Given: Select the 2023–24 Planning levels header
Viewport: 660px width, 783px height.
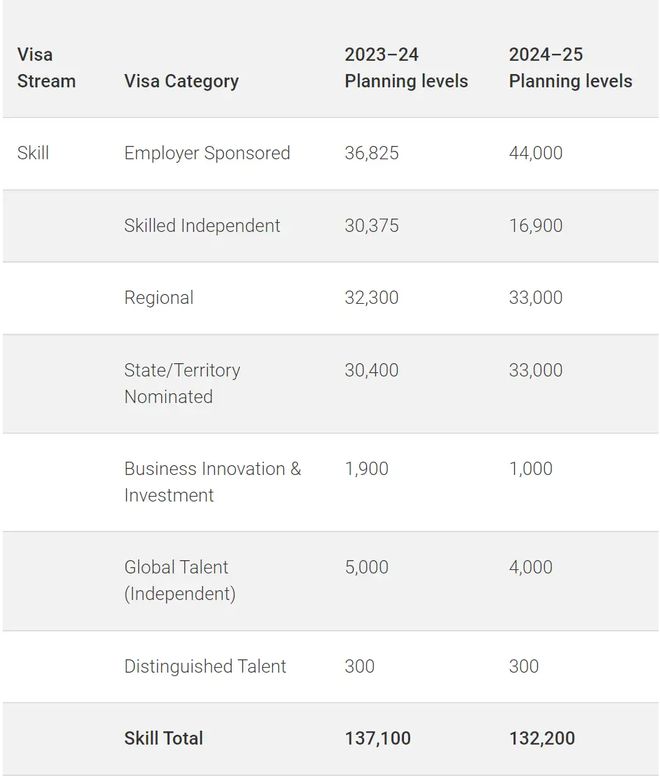Looking at the screenshot, I should [x=406, y=68].
